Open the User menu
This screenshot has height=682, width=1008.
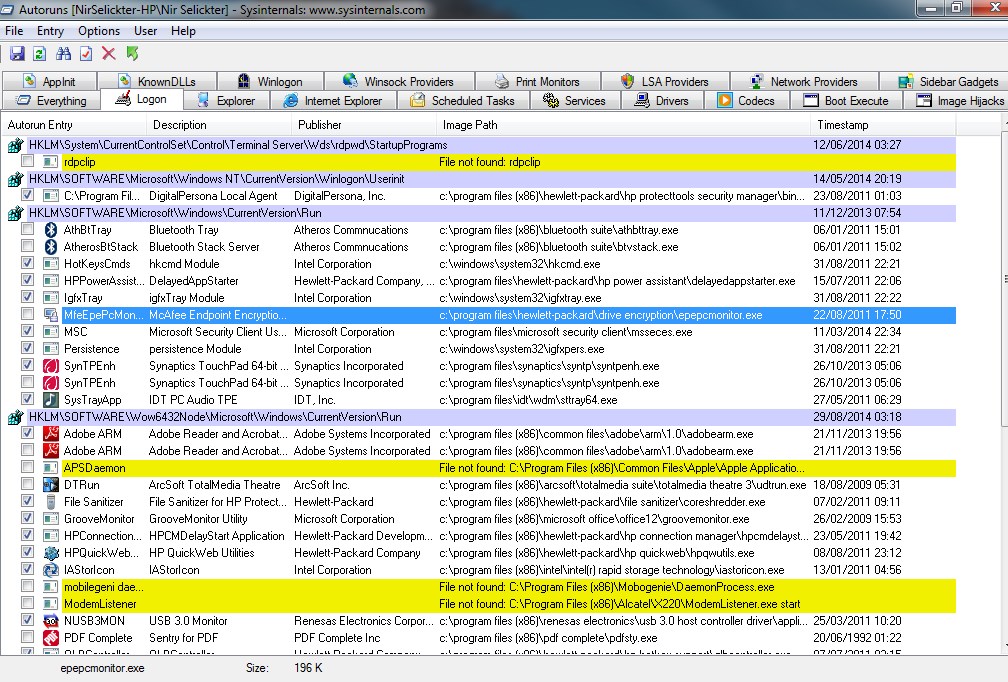click(145, 31)
